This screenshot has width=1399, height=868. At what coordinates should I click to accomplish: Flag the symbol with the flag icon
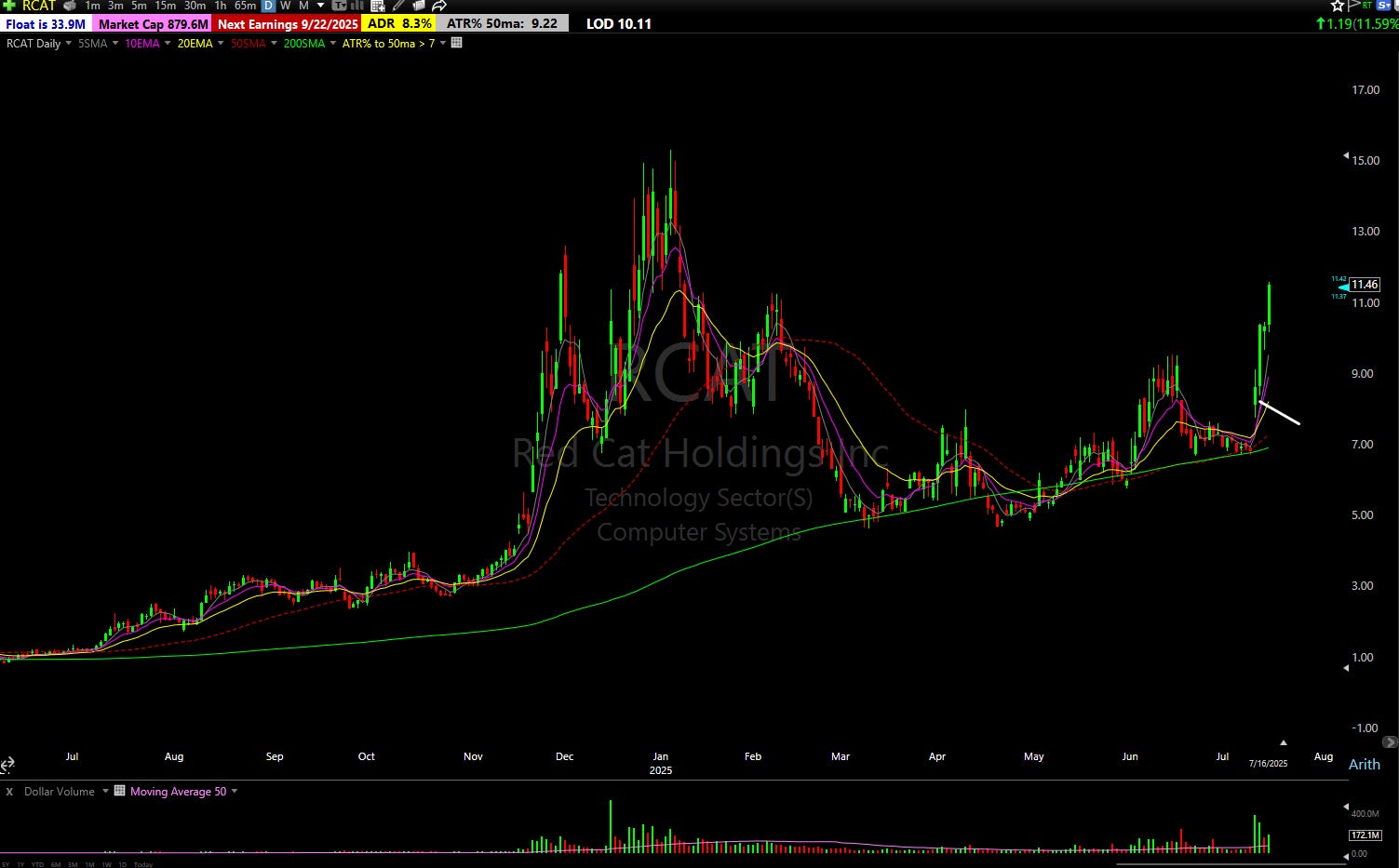tap(1353, 6)
